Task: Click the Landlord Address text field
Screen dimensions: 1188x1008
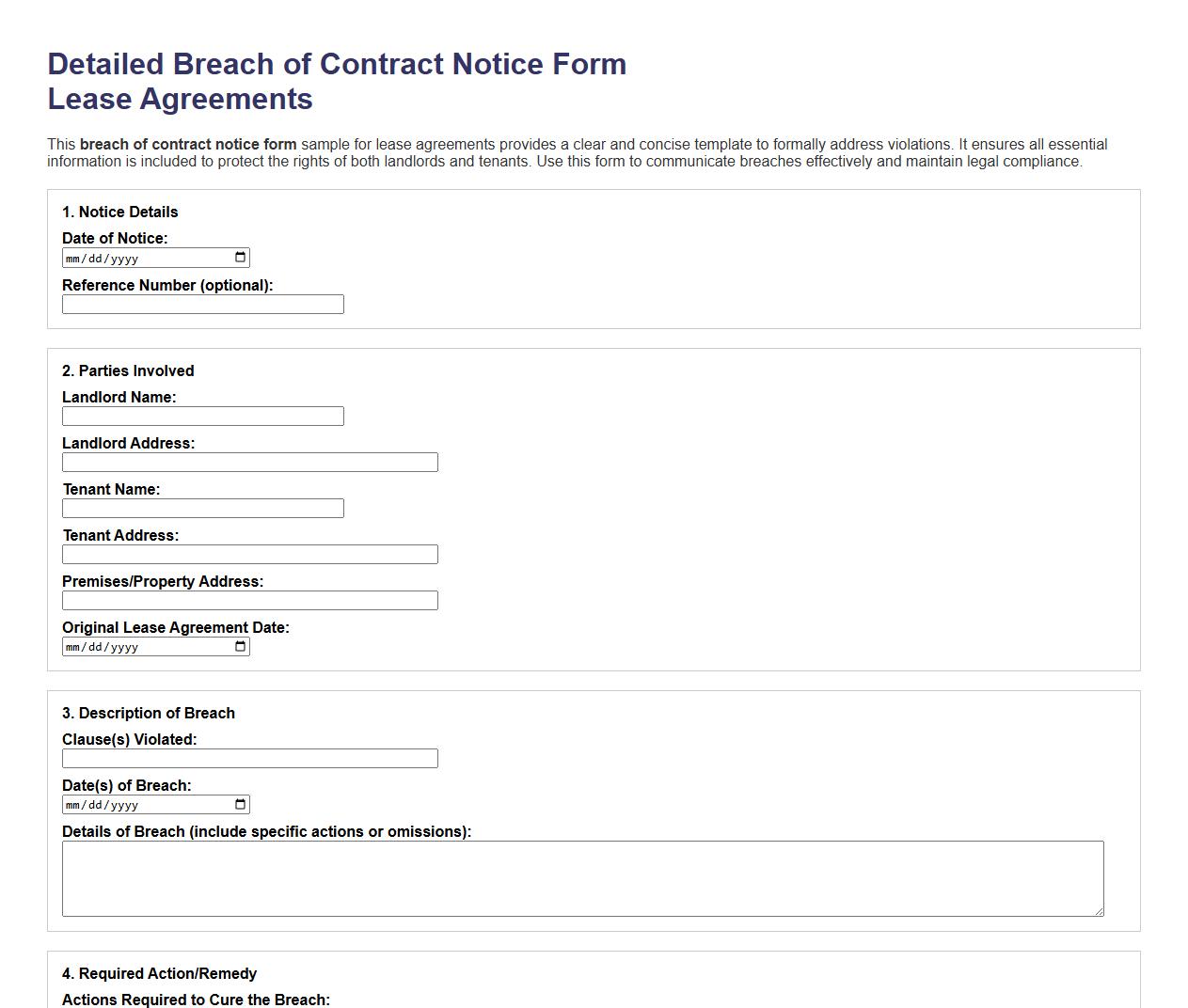Action: point(249,462)
